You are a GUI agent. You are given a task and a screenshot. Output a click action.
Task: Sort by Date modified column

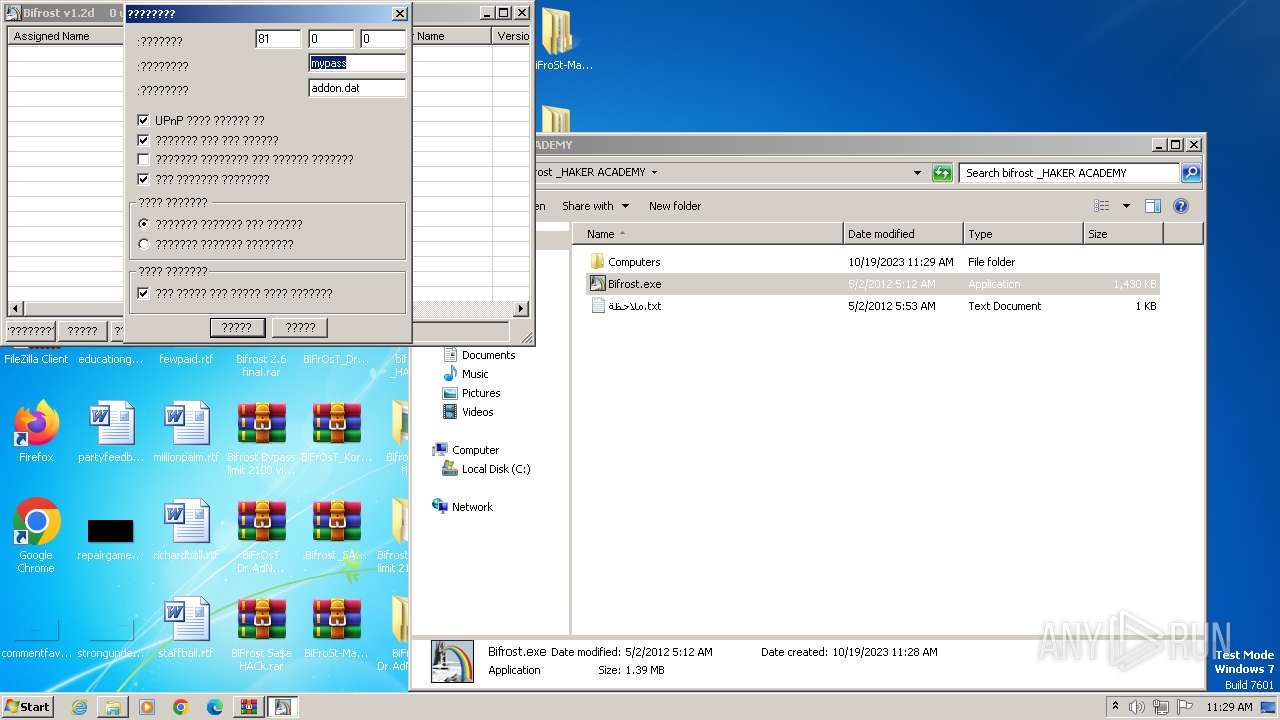904,234
